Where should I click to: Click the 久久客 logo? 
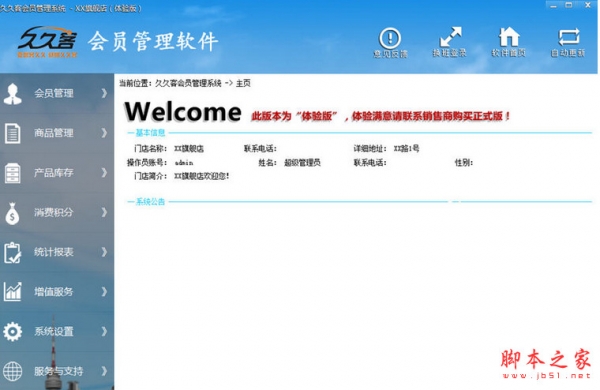pyautogui.click(x=47, y=41)
